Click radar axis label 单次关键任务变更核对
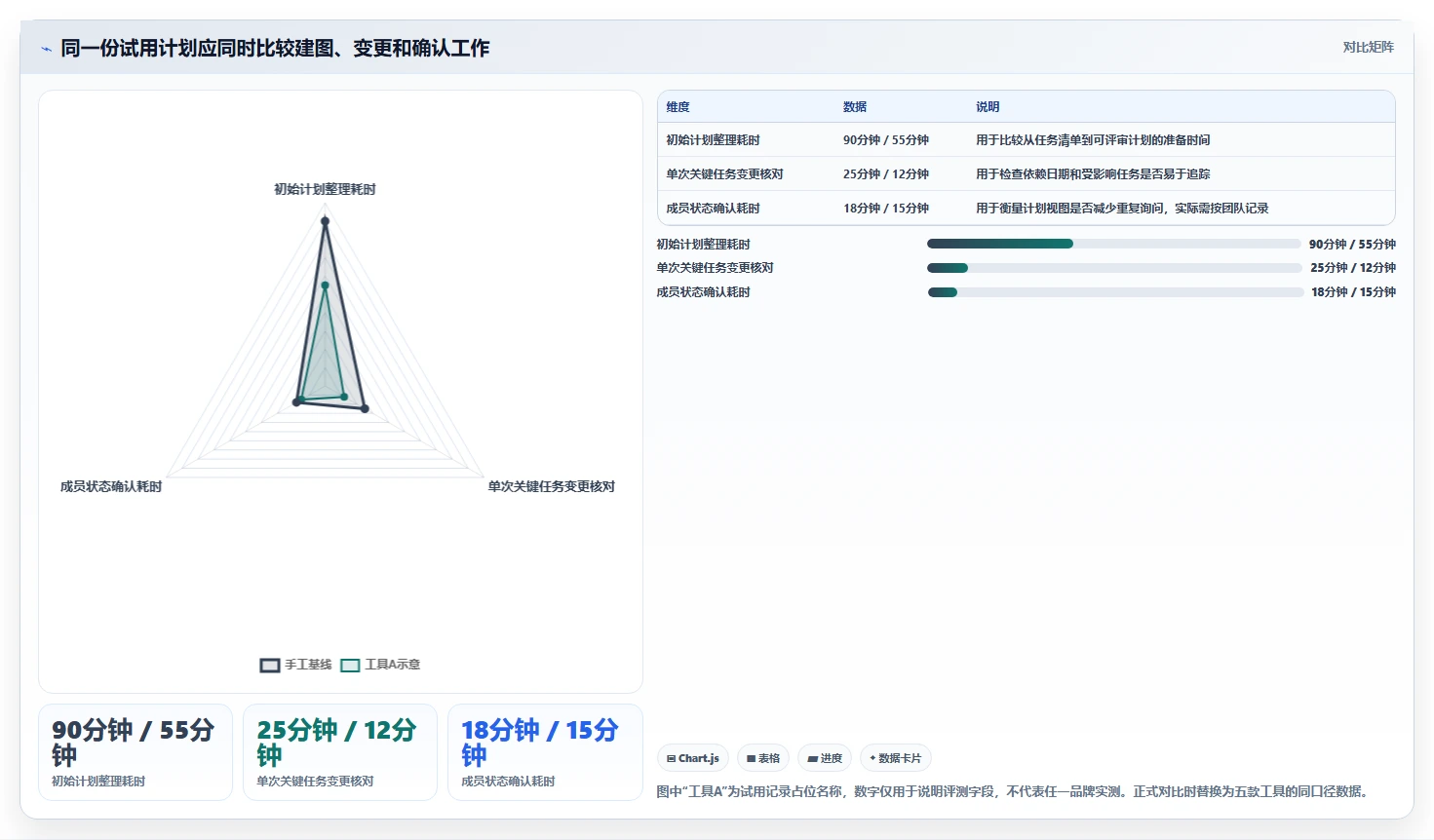The height and width of the screenshot is (840, 1434). 552,486
